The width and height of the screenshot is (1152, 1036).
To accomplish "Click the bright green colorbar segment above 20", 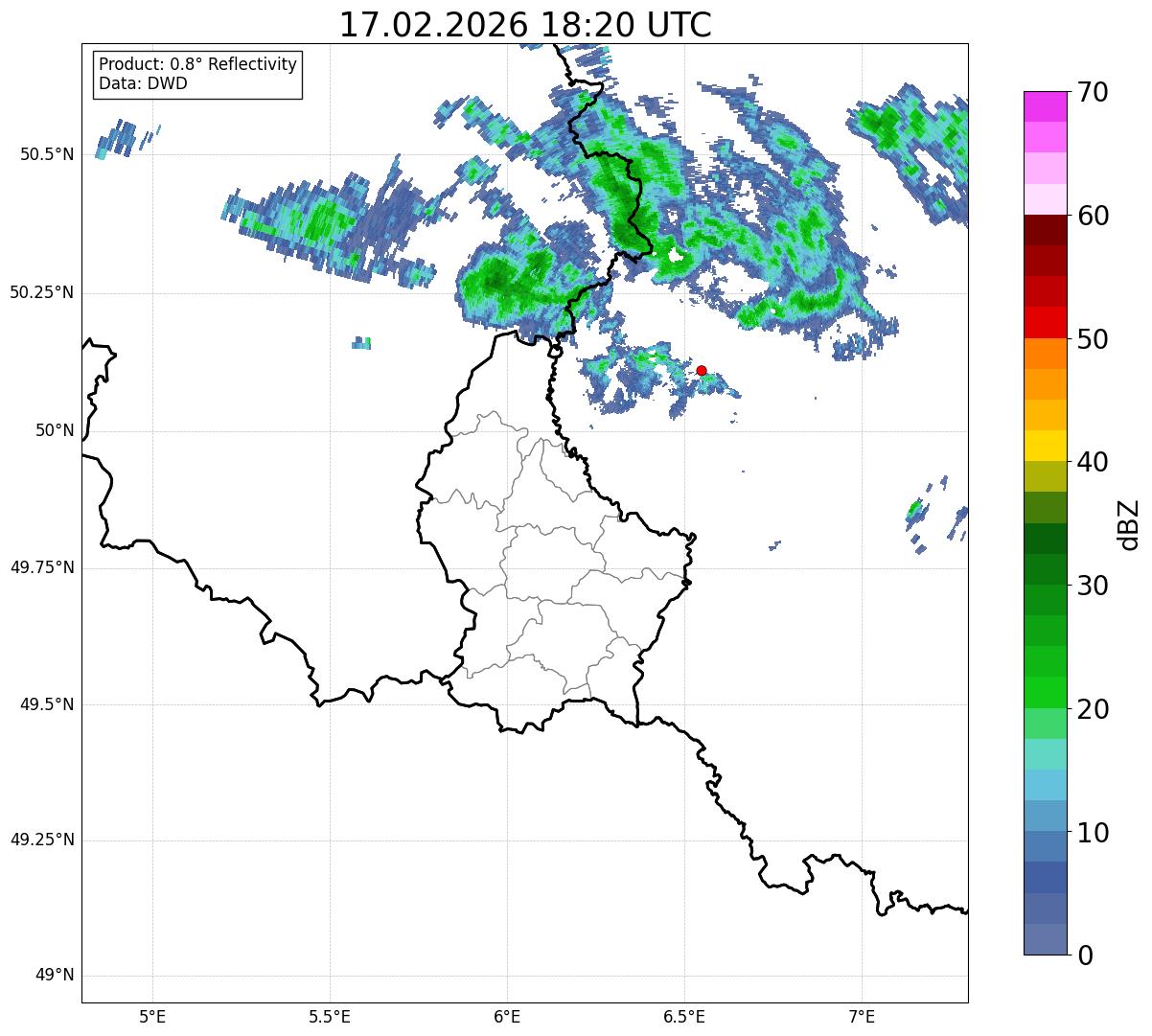I will click(1046, 693).
